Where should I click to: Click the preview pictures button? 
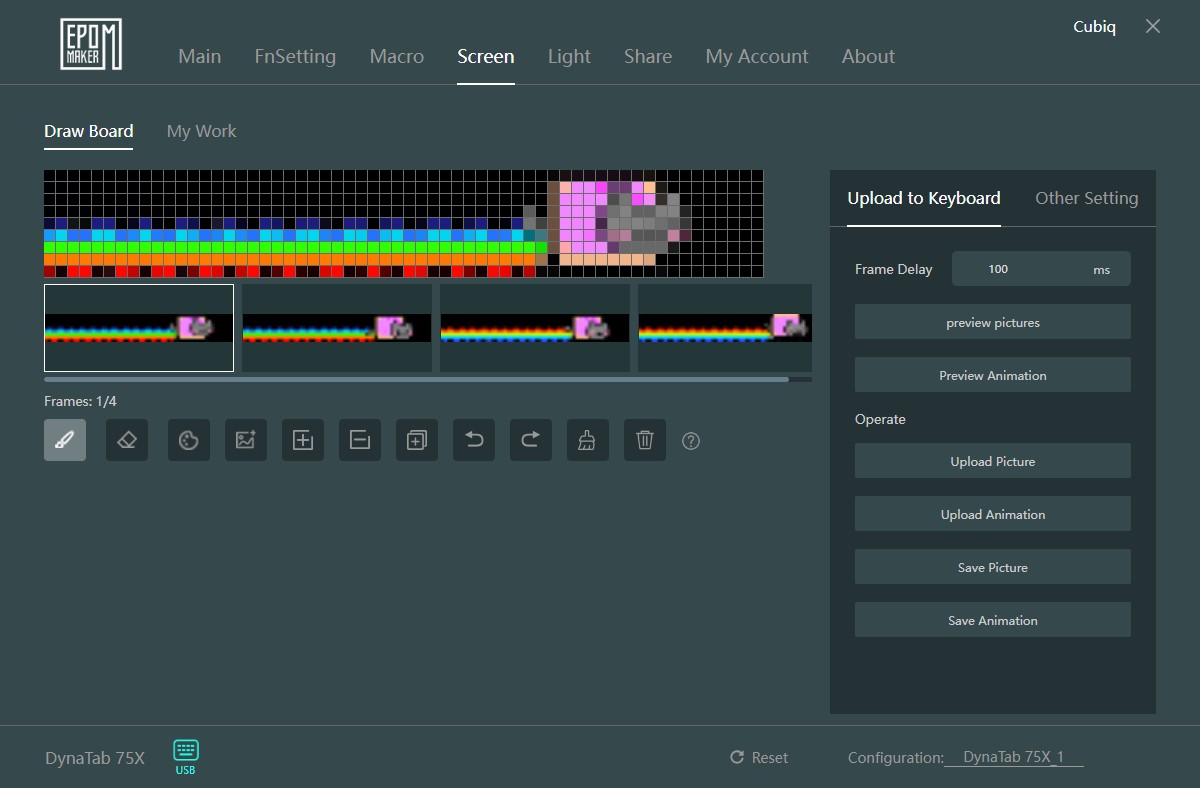(993, 322)
